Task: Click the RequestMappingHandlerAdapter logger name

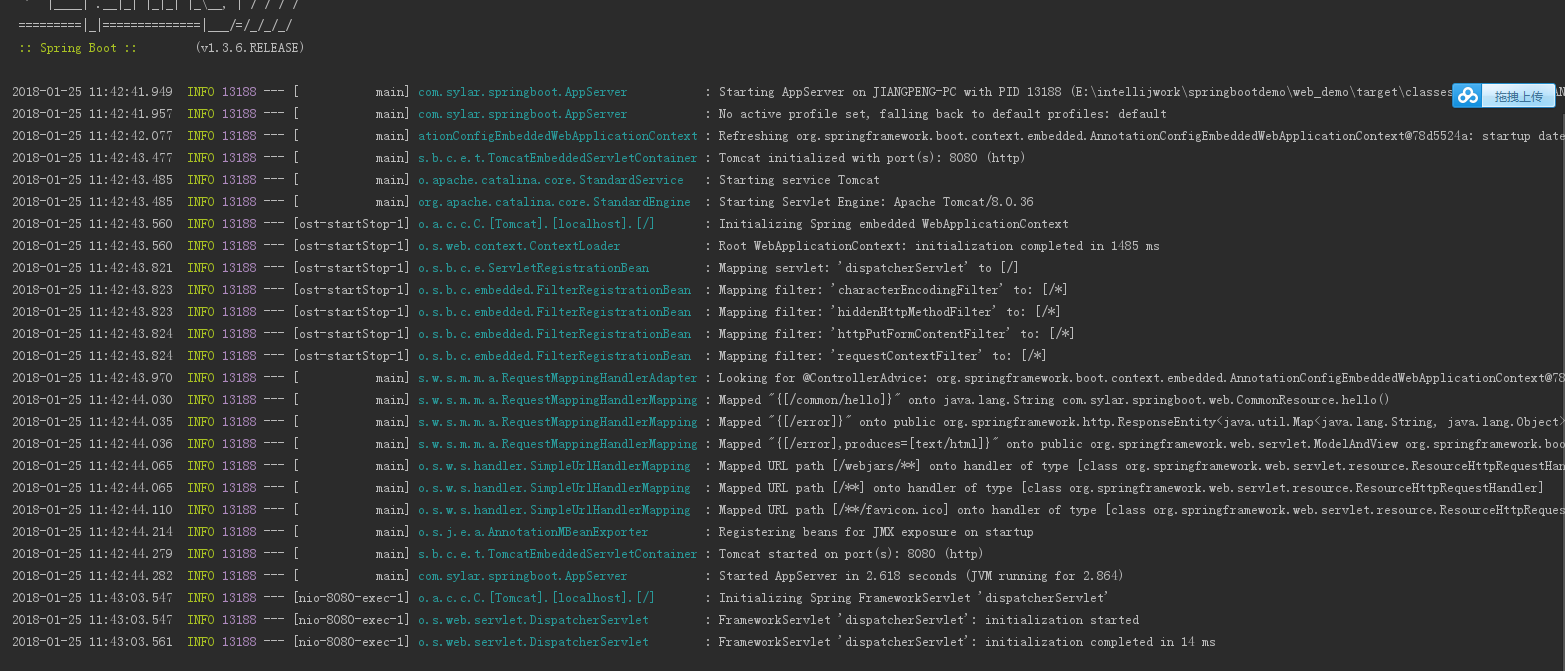Action: [557, 378]
